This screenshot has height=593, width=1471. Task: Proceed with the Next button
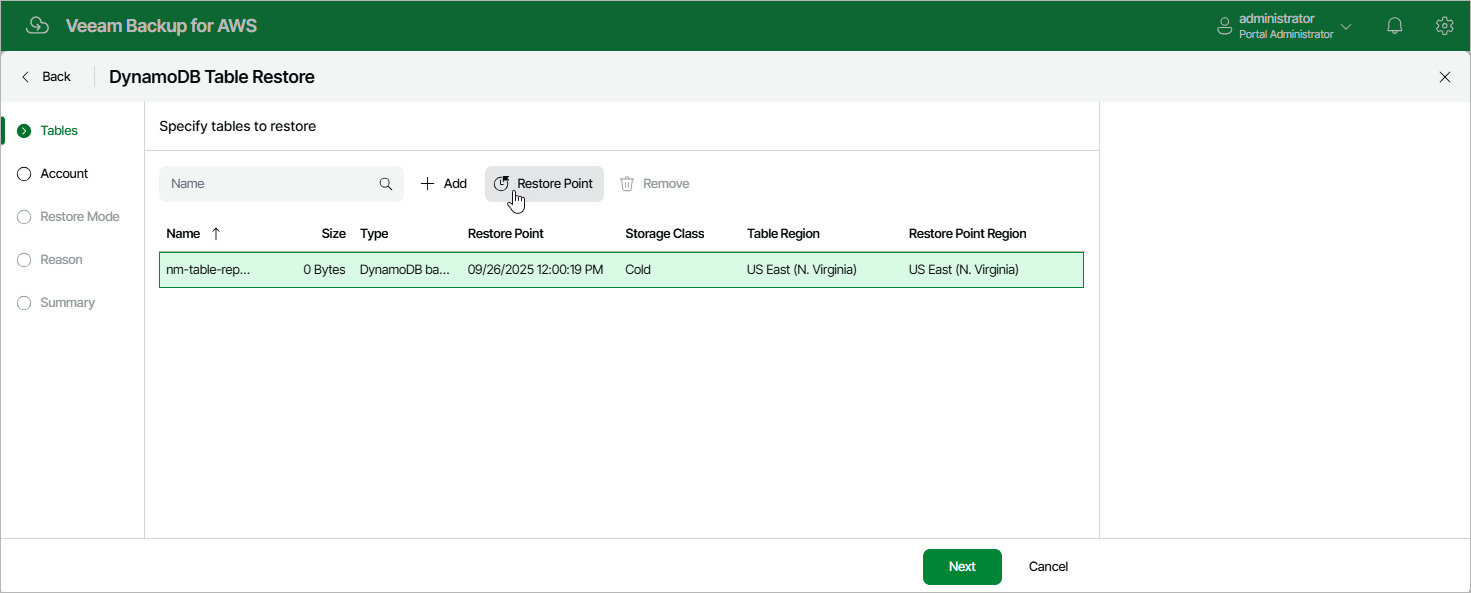click(962, 567)
